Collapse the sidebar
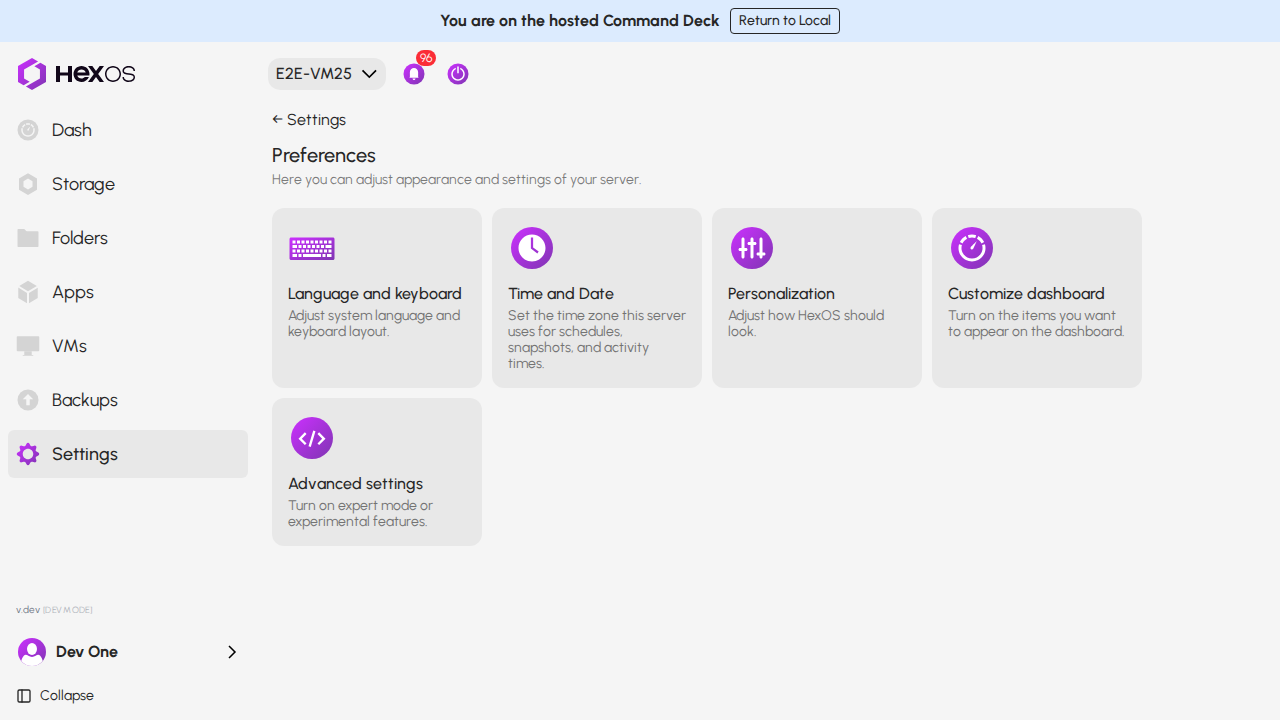The image size is (1280, 720). (x=56, y=696)
